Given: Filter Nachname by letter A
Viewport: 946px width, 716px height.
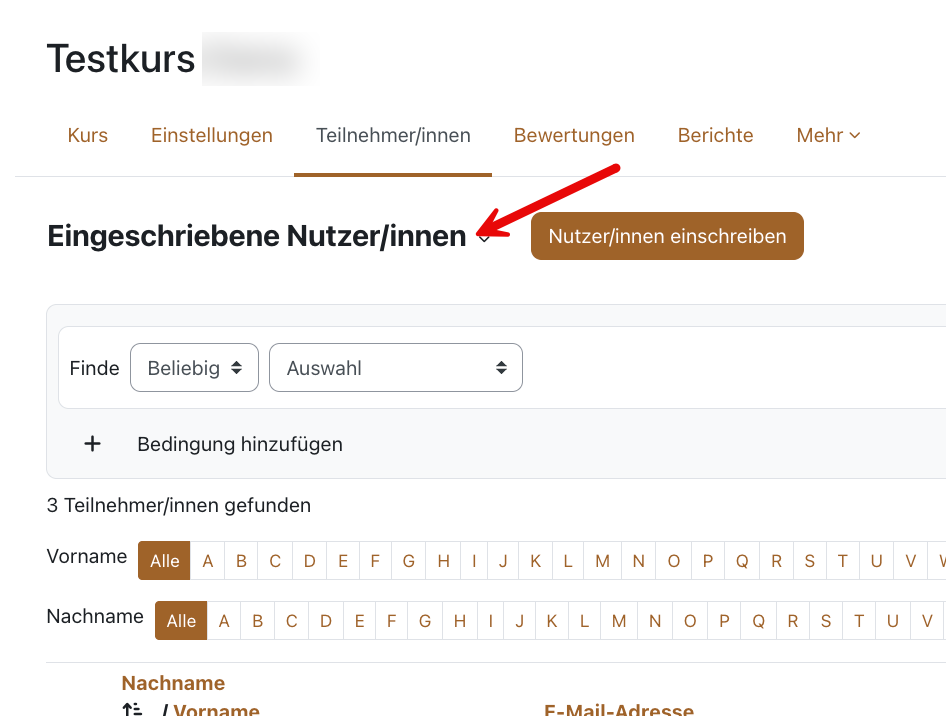Looking at the screenshot, I should 224,621.
